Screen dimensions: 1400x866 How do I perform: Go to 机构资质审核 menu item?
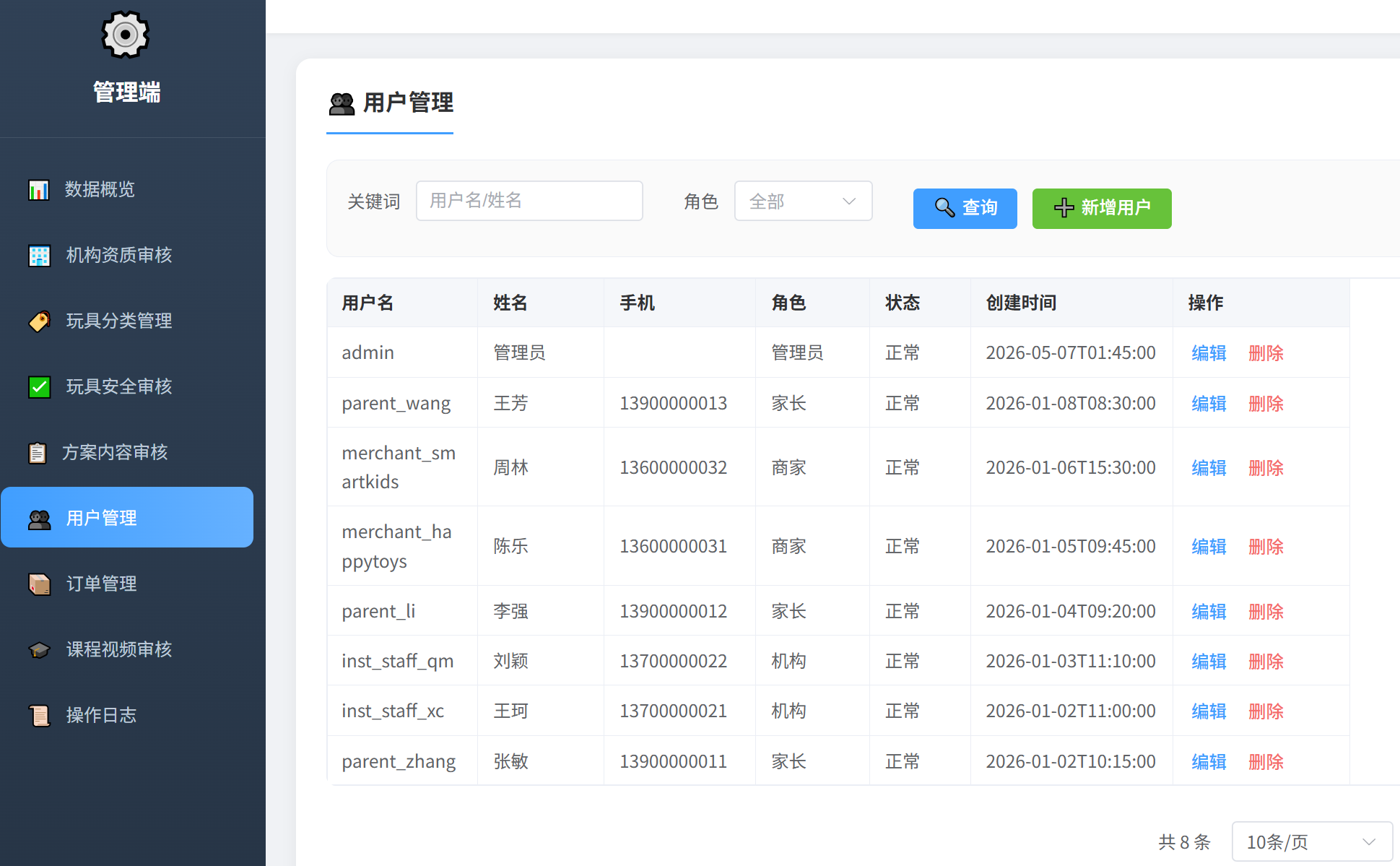click(x=127, y=255)
